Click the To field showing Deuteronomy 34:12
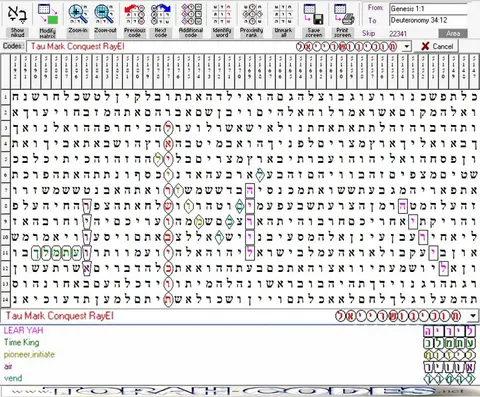 (x=429, y=20)
